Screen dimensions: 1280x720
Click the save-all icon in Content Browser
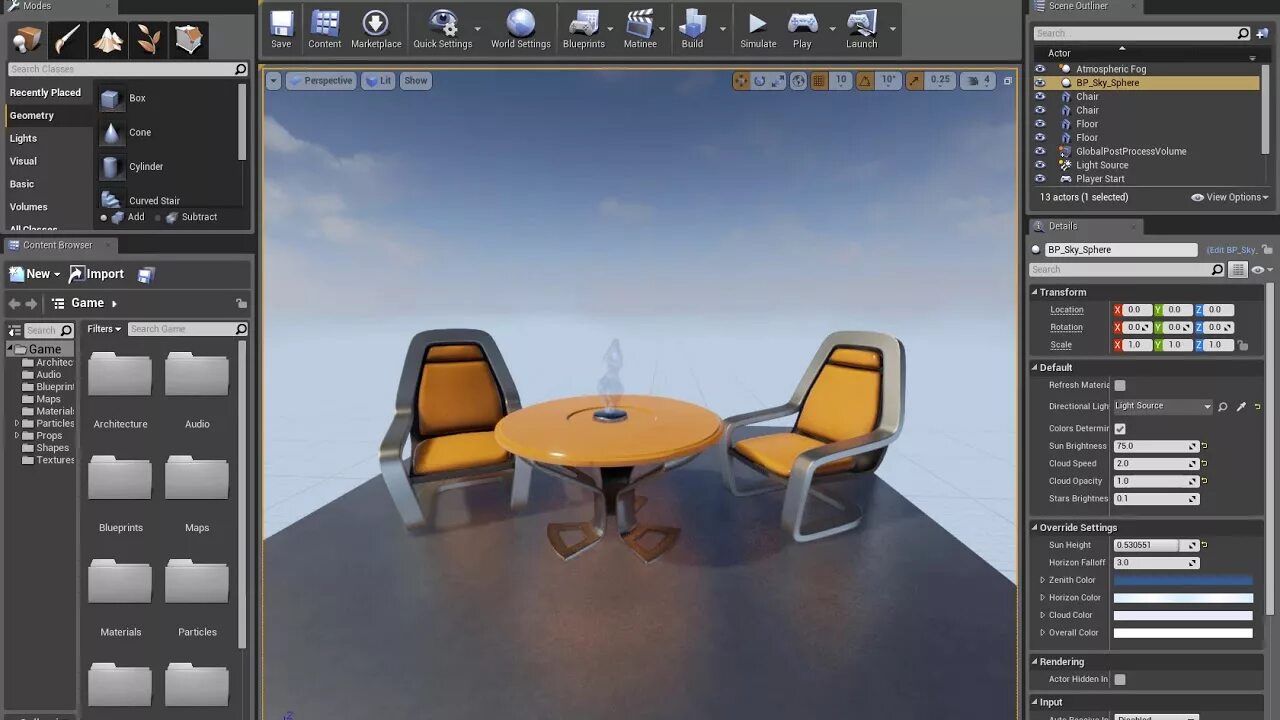click(146, 274)
